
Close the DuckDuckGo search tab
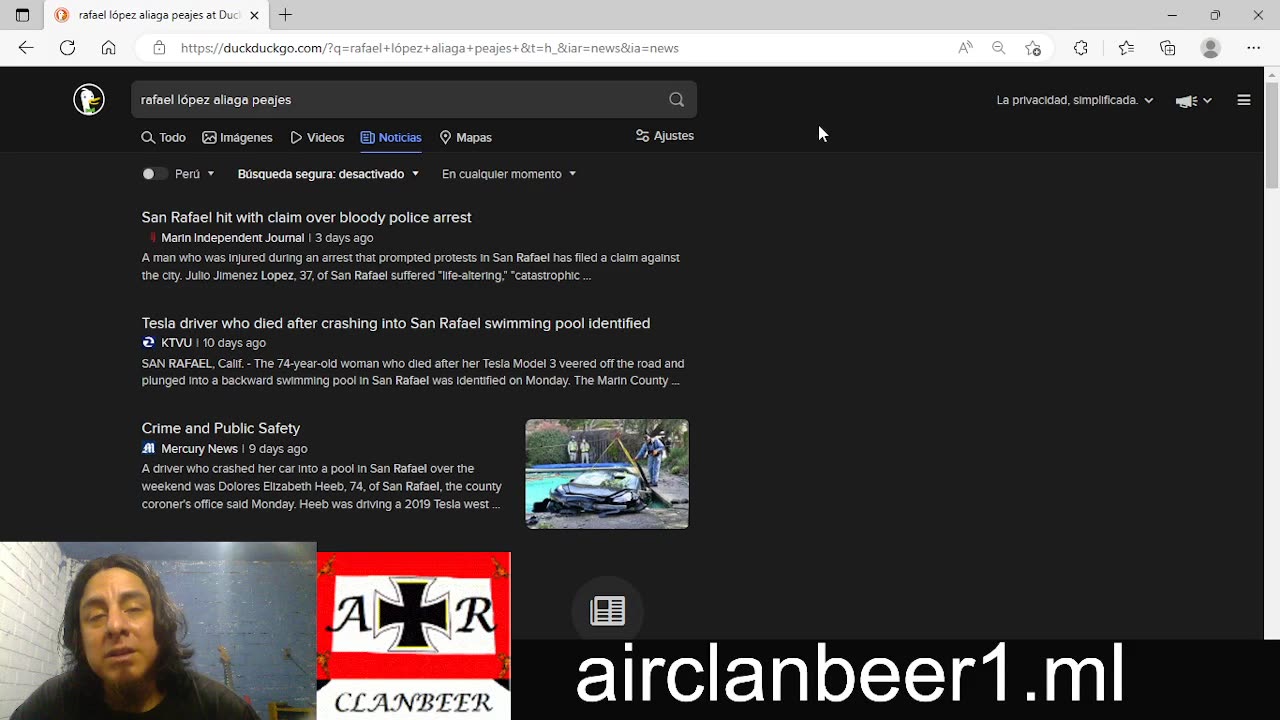click(x=254, y=15)
